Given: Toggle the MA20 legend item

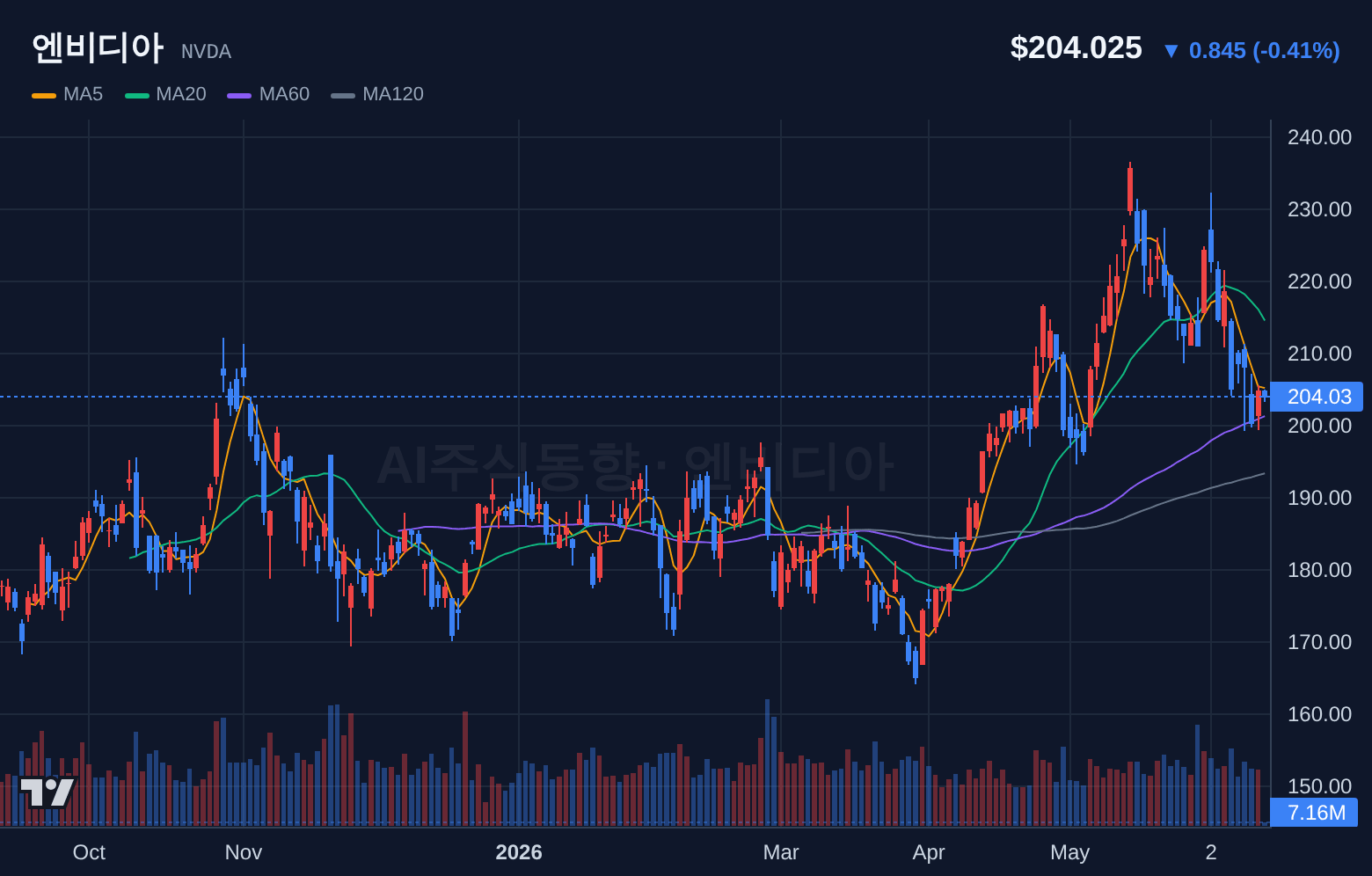Looking at the screenshot, I should pos(165,94).
